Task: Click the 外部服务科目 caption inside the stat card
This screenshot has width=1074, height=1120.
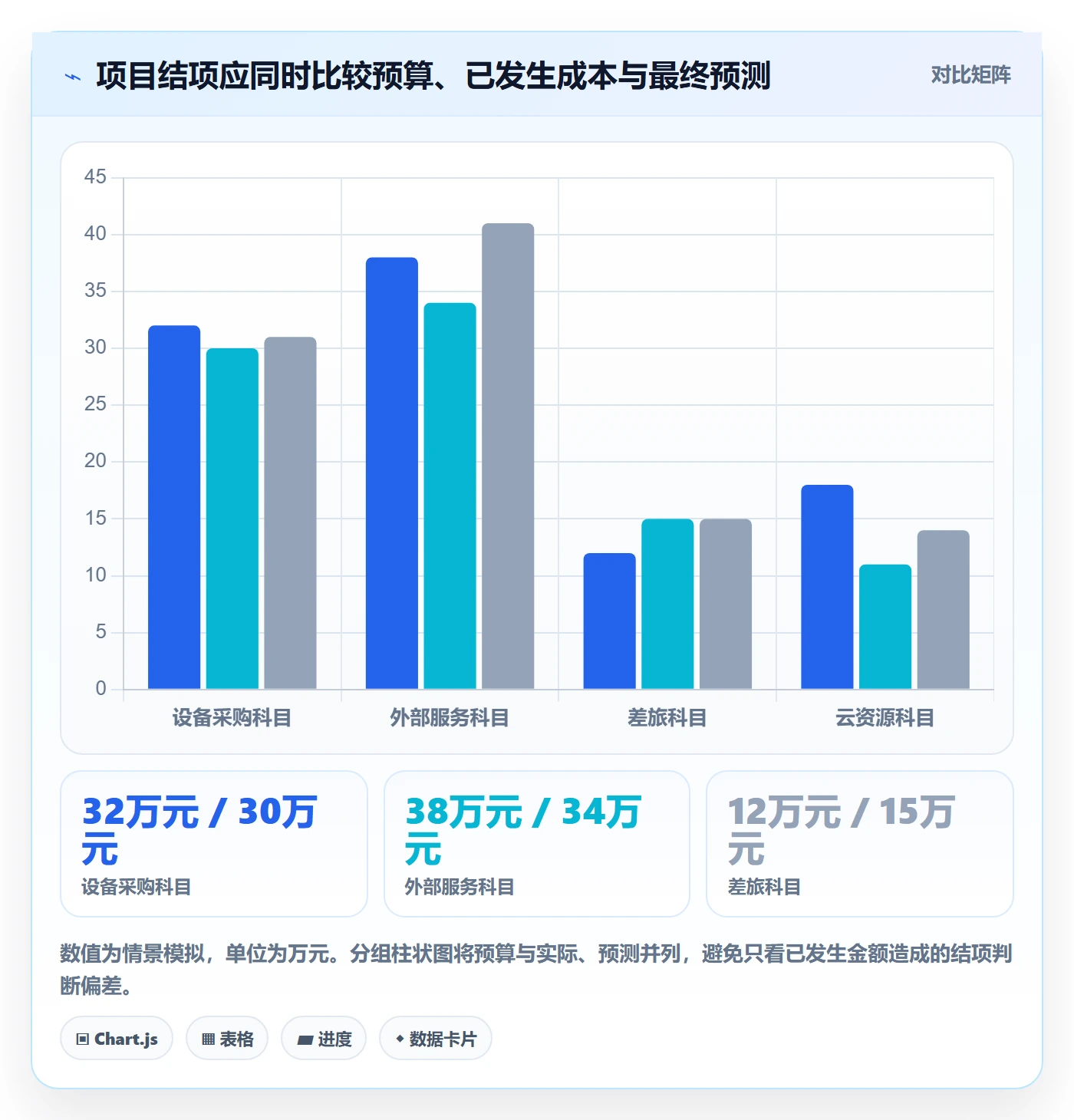Action: click(x=460, y=888)
